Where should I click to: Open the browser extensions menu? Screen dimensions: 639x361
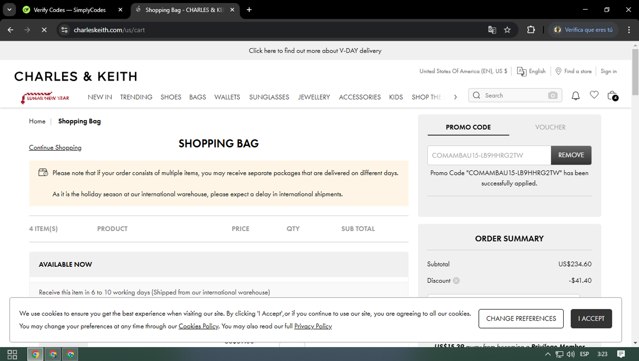pyautogui.click(x=531, y=30)
